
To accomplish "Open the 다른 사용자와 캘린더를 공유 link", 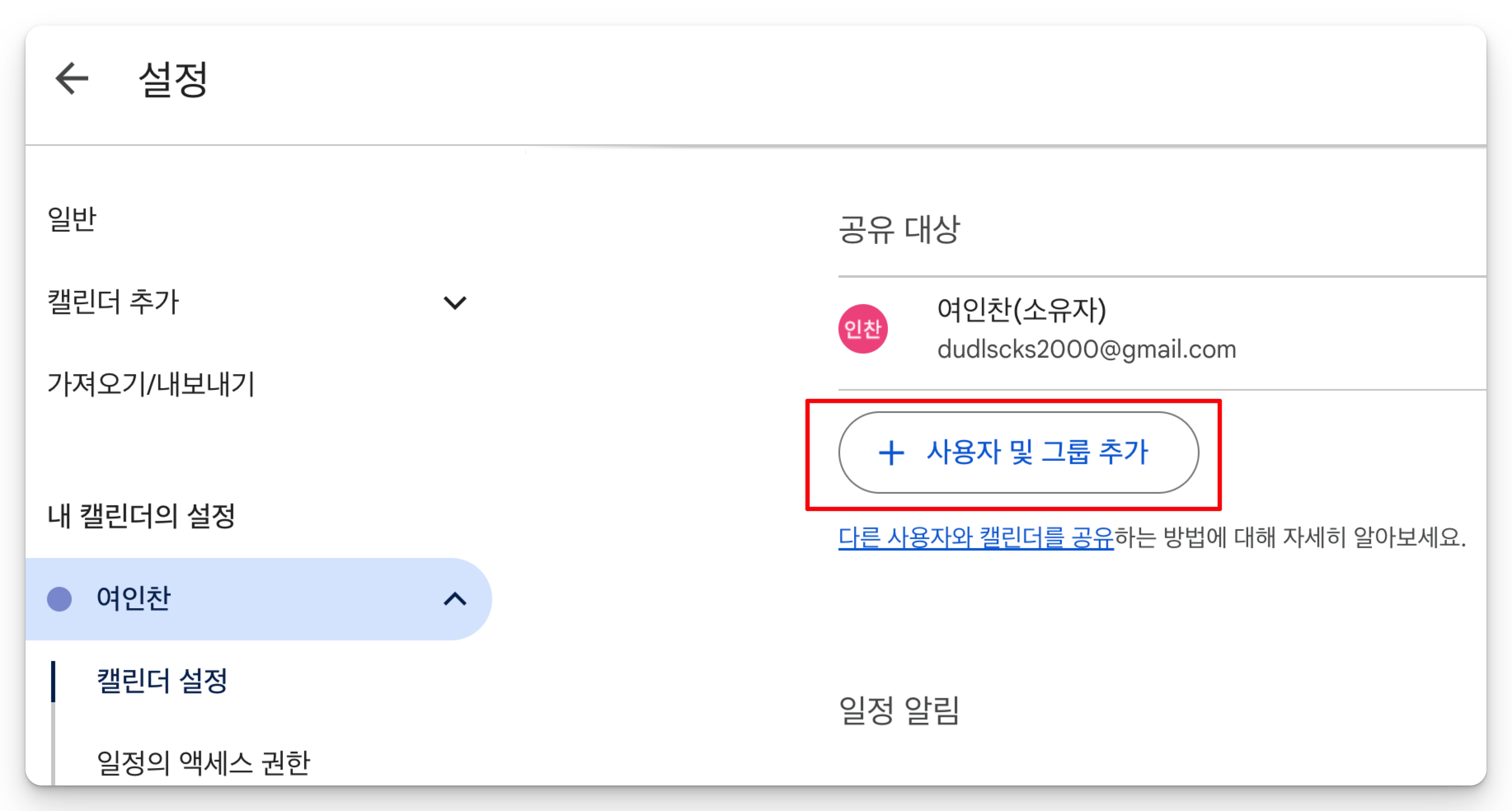I will pyautogui.click(x=976, y=537).
